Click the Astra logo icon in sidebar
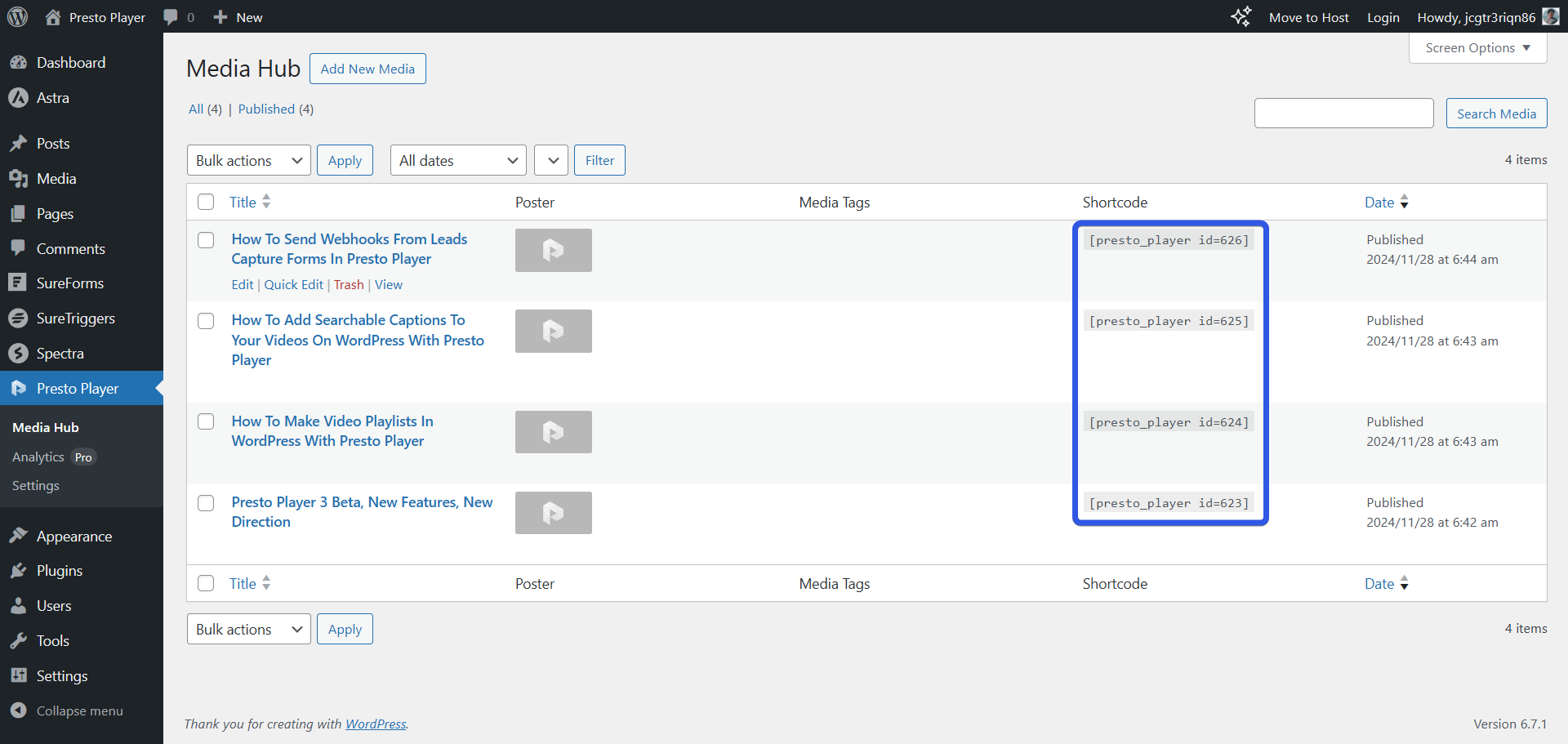The height and width of the screenshot is (744, 1568). [18, 98]
